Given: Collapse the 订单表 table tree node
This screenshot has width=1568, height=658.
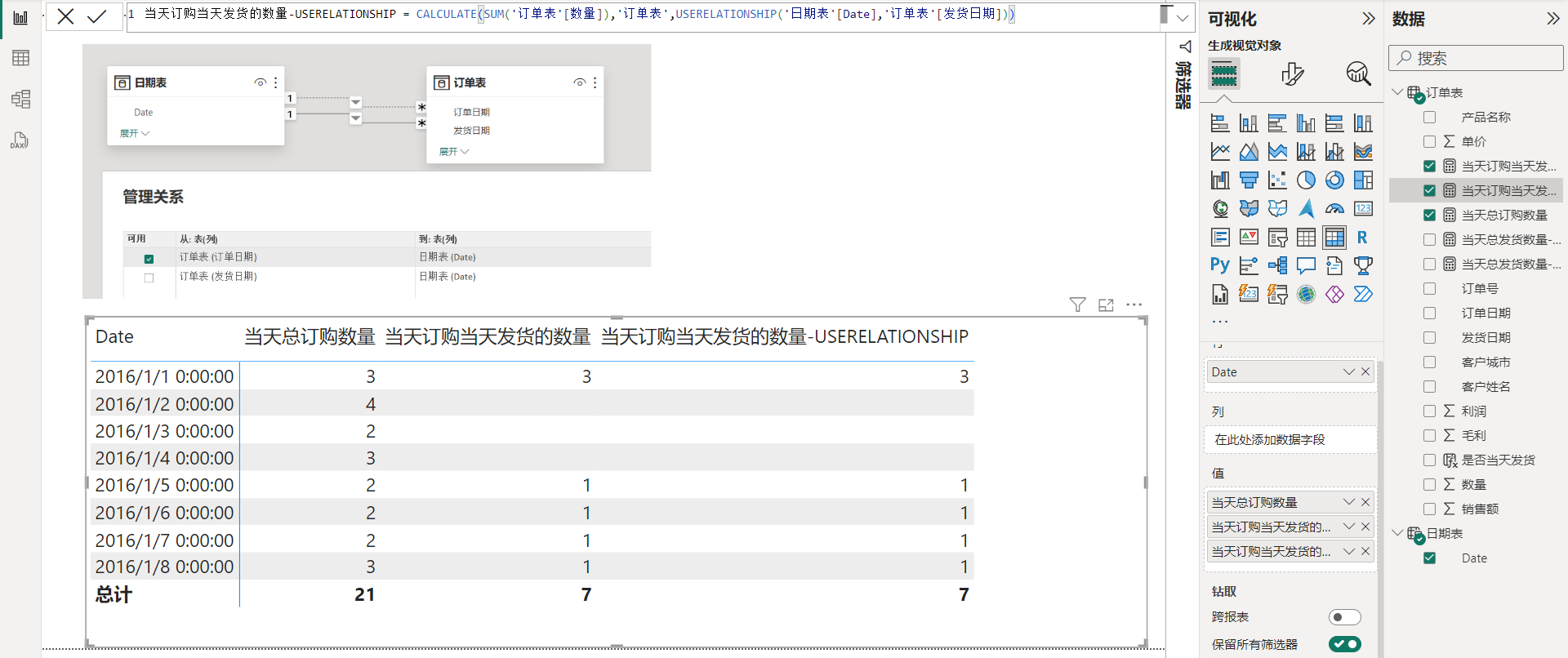Looking at the screenshot, I should (1397, 92).
